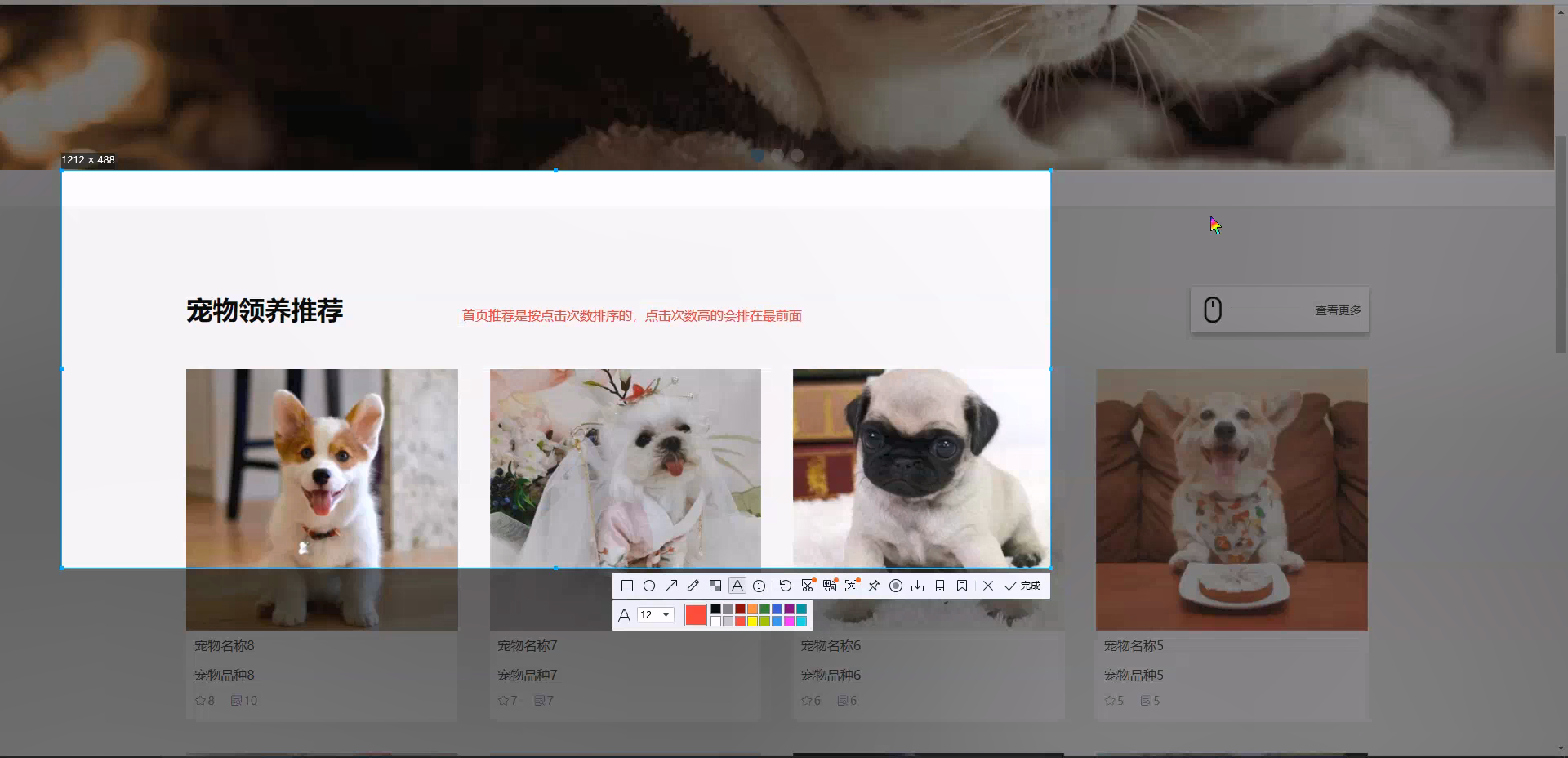Cancel the screenshot with X icon
Viewport: 1568px width, 758px height.
[x=988, y=586]
